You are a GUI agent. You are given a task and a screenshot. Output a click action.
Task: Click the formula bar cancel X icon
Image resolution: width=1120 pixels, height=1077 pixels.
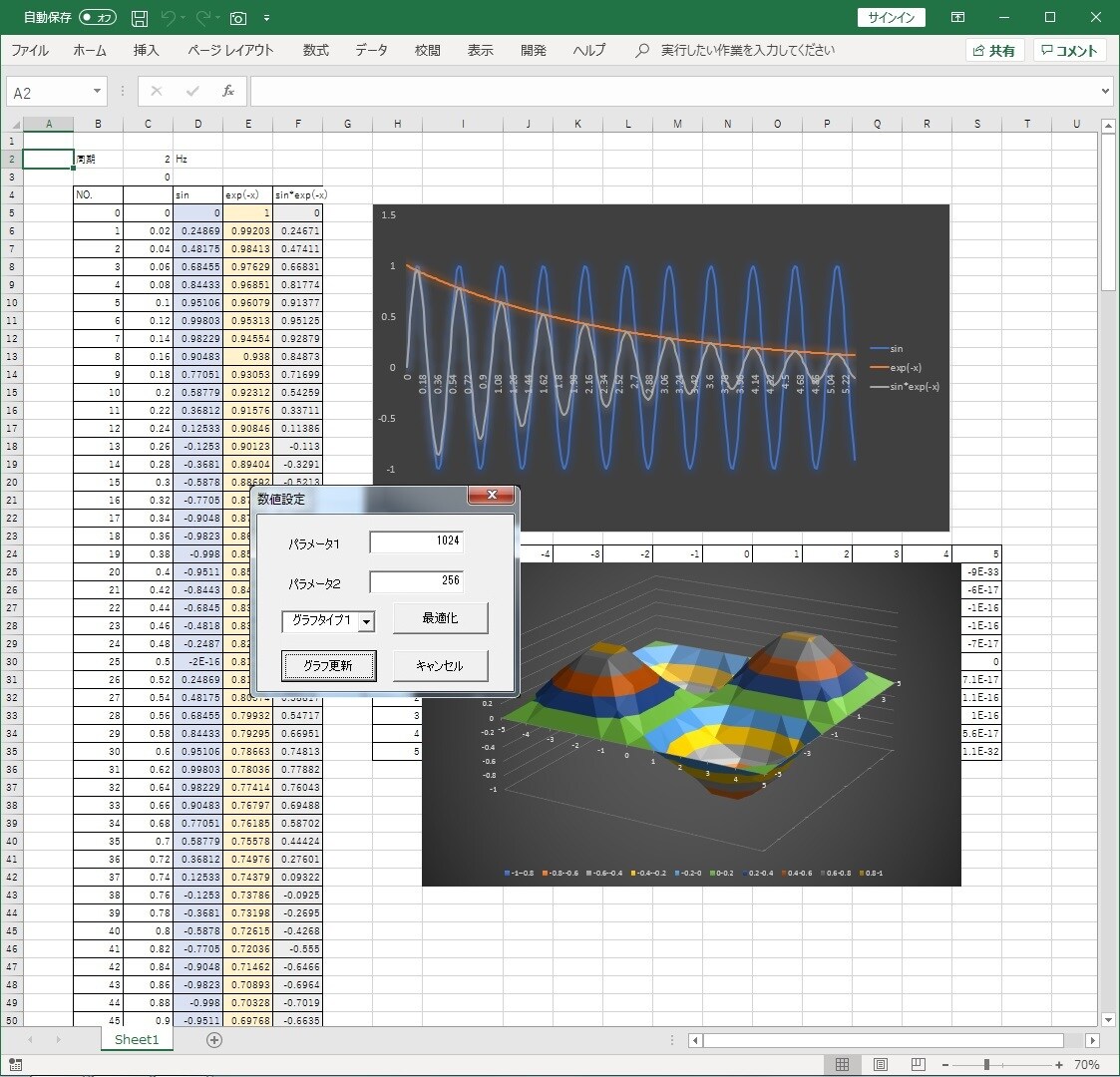click(x=157, y=91)
